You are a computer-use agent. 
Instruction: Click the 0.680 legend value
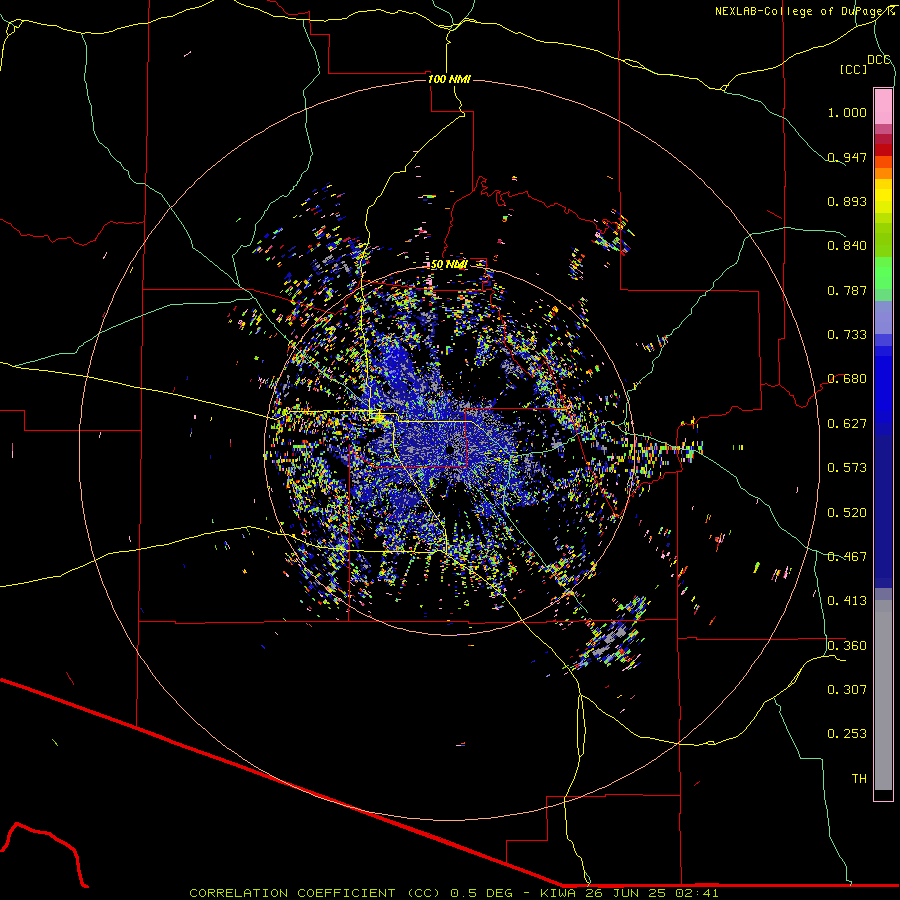pyautogui.click(x=847, y=379)
